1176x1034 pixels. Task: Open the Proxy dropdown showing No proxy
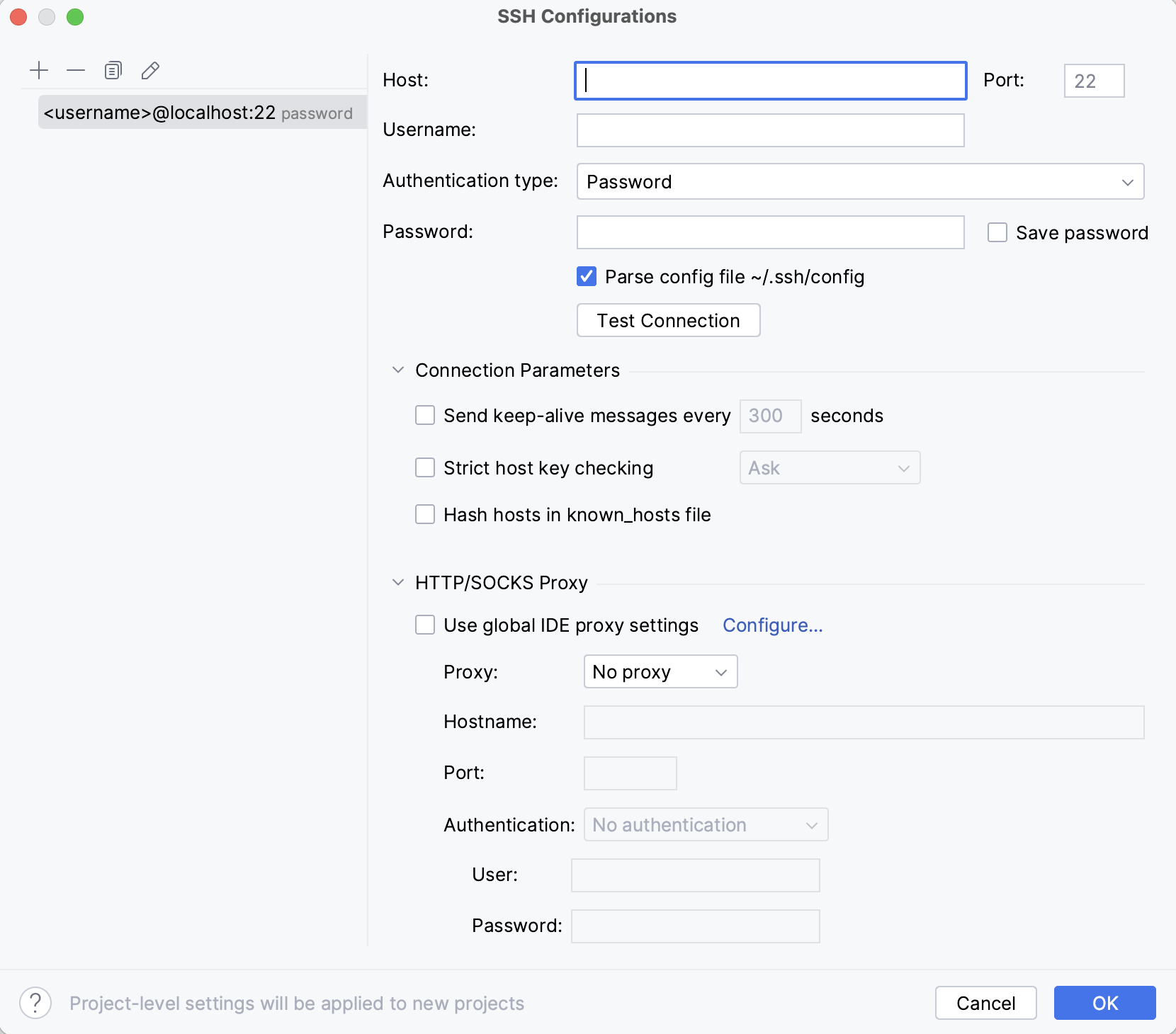pyautogui.click(x=660, y=671)
